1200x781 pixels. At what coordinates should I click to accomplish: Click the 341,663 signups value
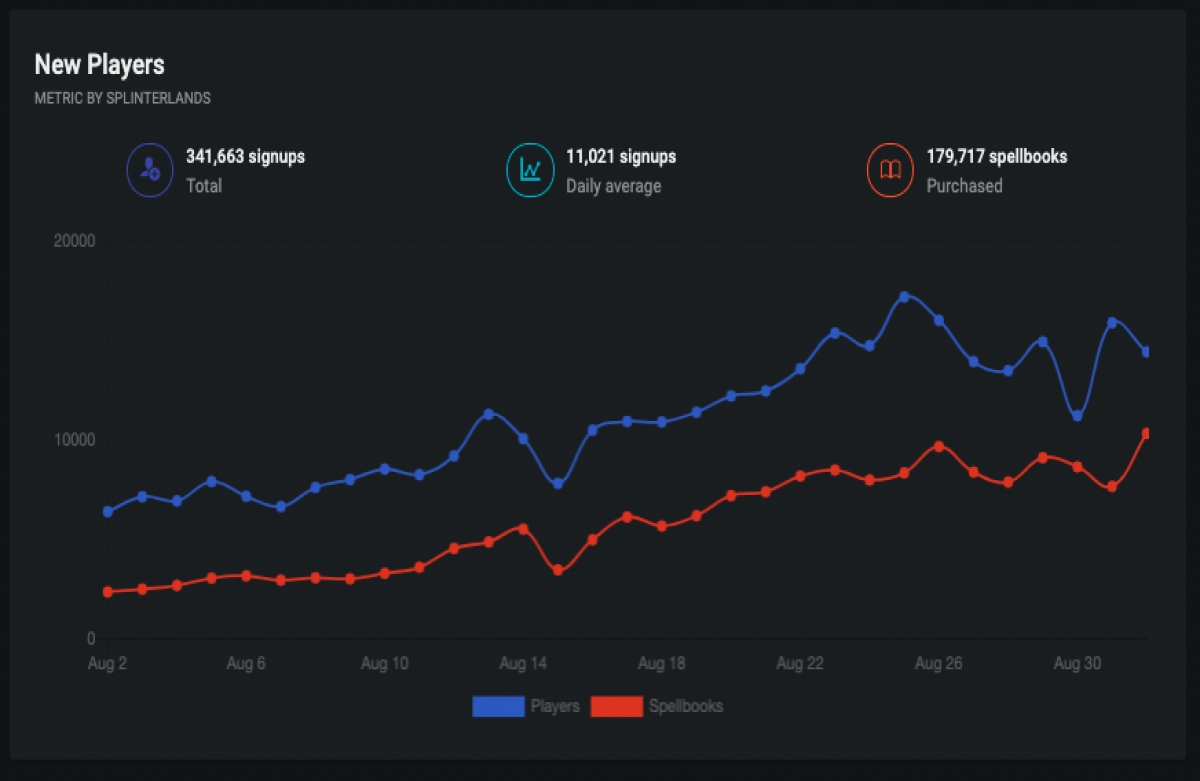(x=245, y=157)
